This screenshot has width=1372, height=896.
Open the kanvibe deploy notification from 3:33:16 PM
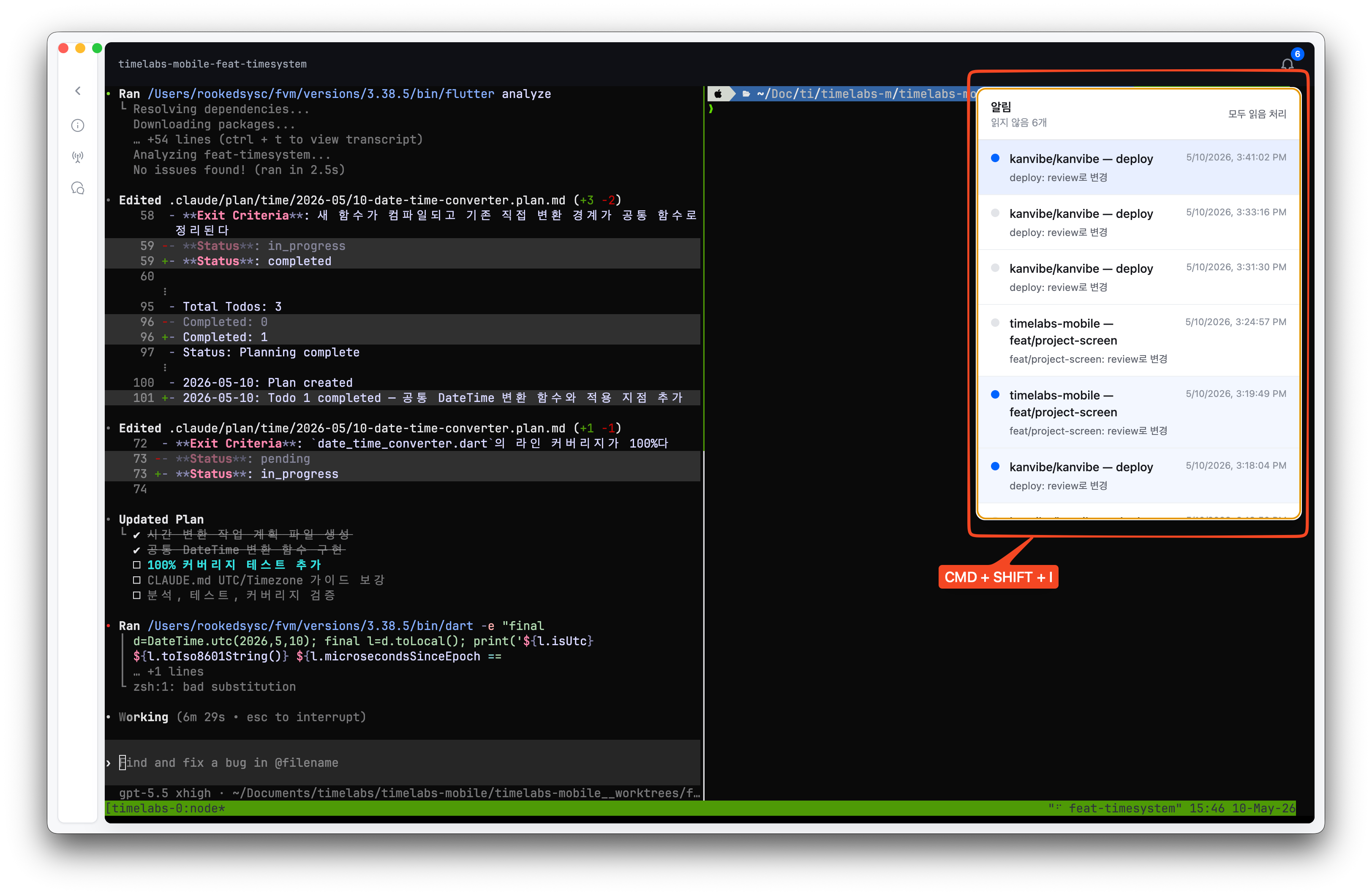tap(1138, 223)
